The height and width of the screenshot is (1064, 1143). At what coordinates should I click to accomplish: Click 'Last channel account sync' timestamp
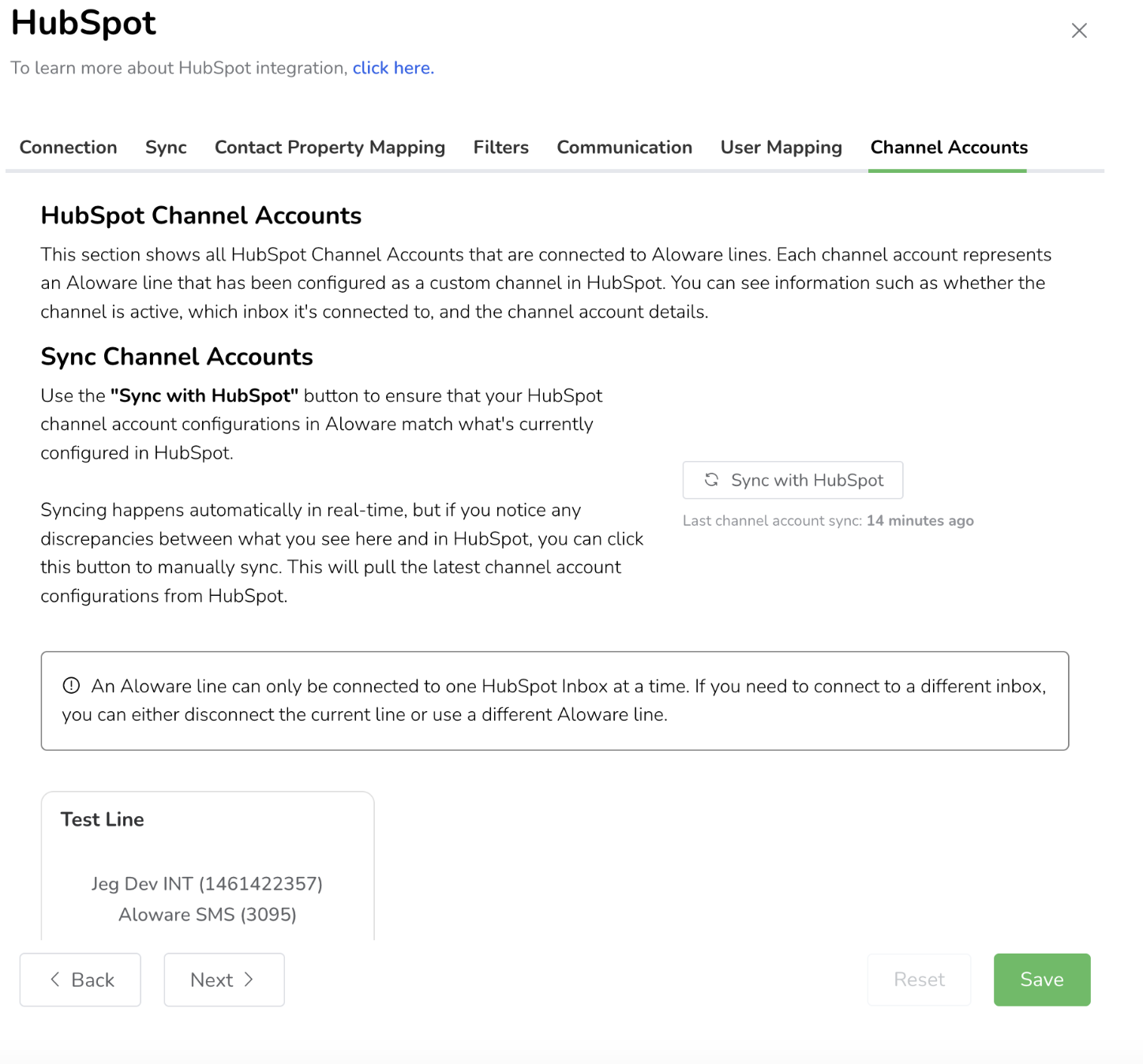(828, 521)
